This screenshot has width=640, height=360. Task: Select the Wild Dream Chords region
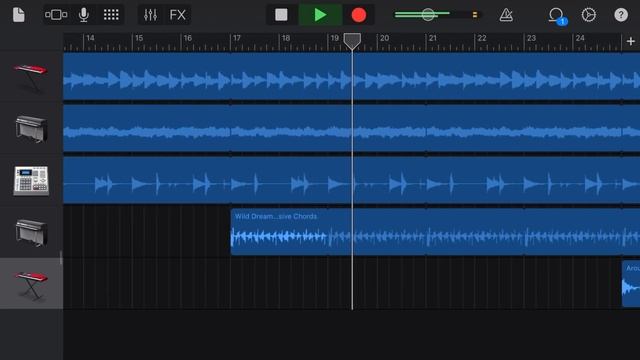point(435,232)
